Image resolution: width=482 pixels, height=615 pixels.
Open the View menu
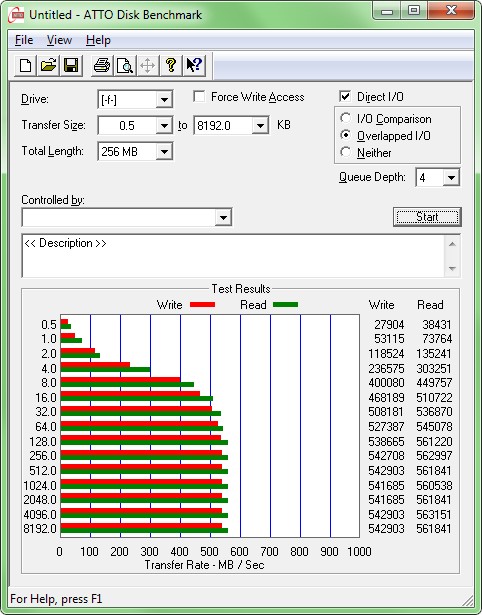point(59,40)
